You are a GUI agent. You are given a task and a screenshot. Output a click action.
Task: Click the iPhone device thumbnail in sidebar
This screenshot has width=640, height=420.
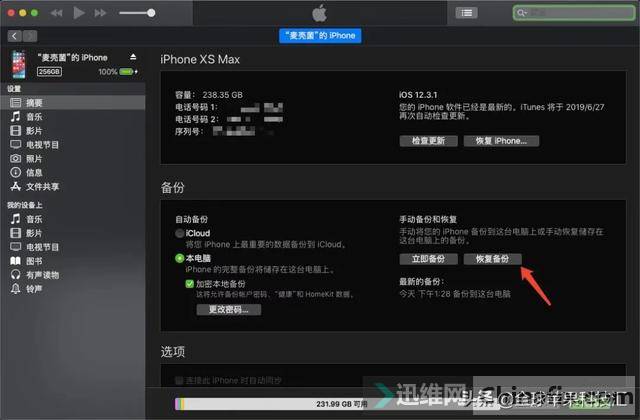click(x=19, y=64)
